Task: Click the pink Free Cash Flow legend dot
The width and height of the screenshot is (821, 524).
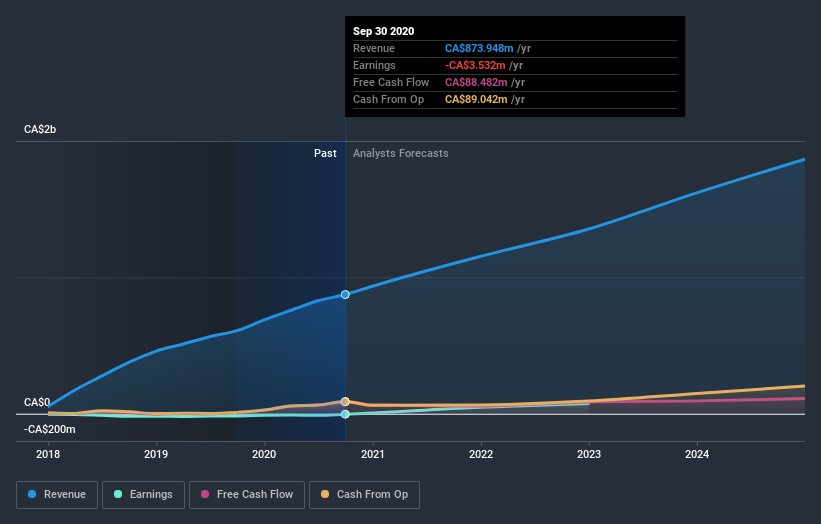Action: 205,494
